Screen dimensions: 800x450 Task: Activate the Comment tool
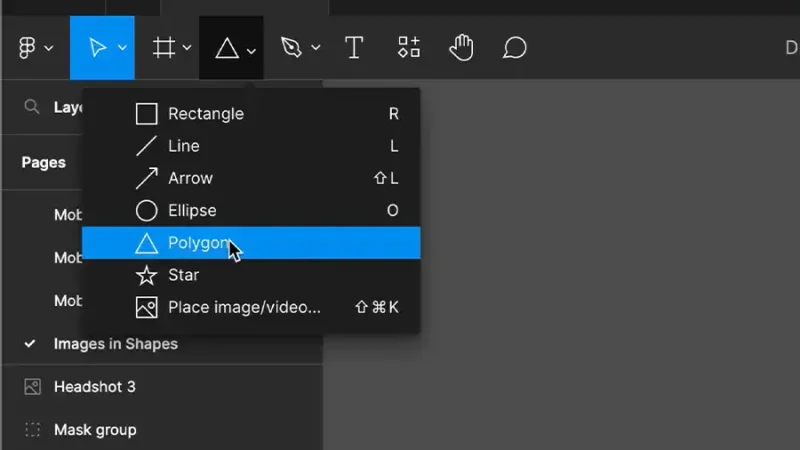514,48
